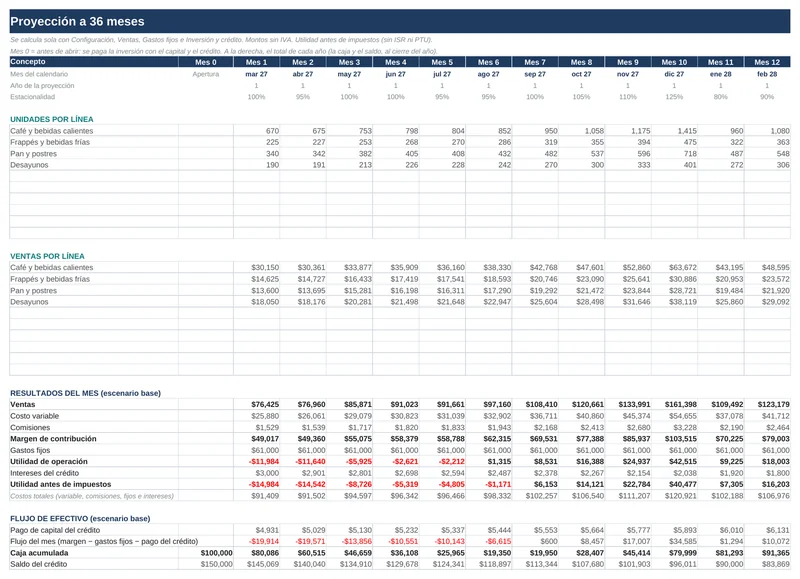Select the "$76,425" Ventas total cell
This screenshot has width=800, height=579.
[x=257, y=405]
